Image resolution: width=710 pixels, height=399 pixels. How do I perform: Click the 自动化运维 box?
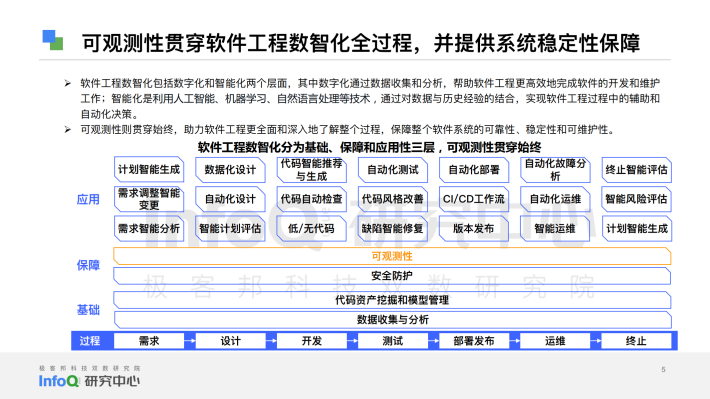(555, 199)
